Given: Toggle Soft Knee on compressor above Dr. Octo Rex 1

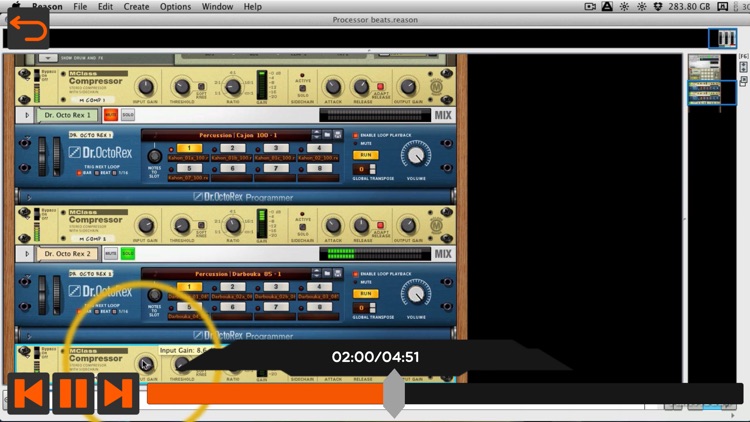Looking at the screenshot, I should coord(201,87).
